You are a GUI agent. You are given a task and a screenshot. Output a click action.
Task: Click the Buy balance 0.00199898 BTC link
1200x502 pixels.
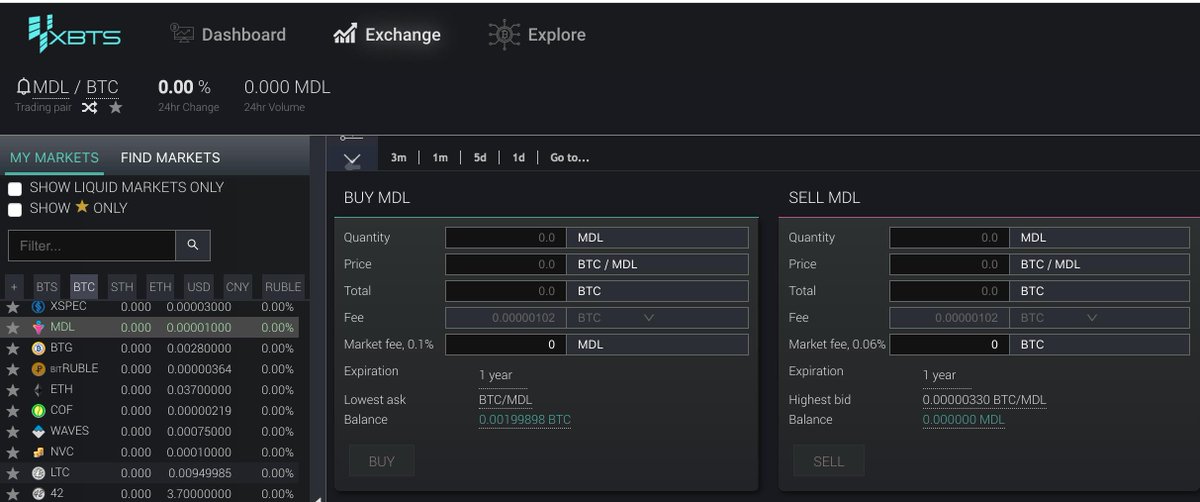point(525,420)
